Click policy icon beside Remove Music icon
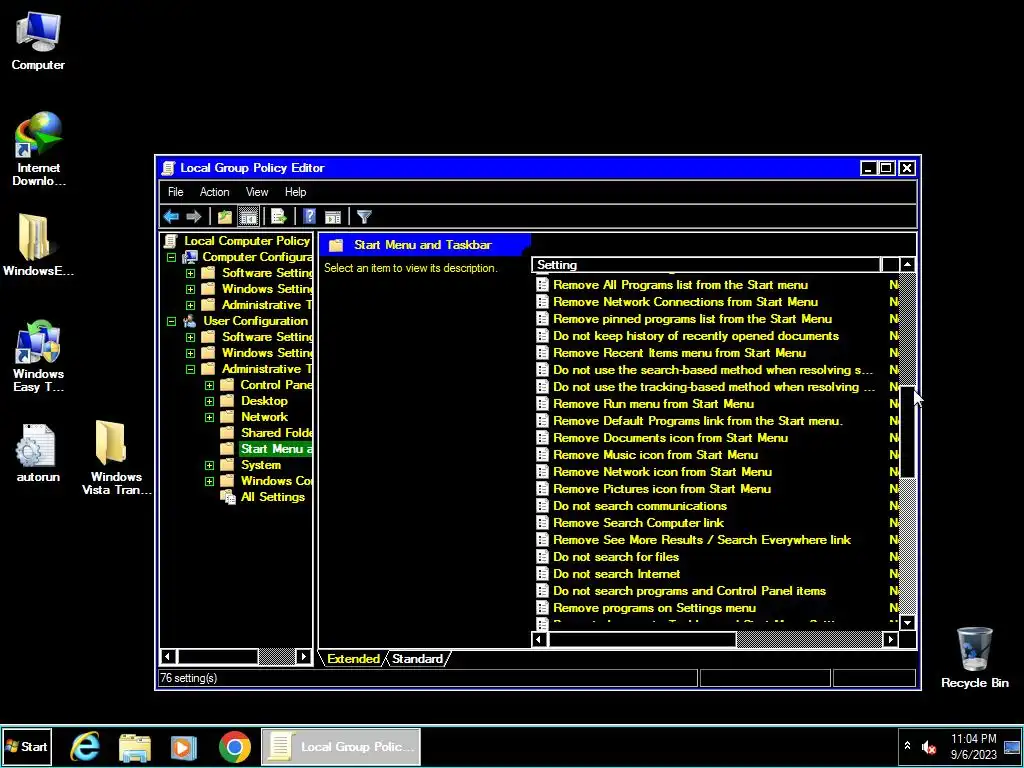1024x768 pixels. click(542, 455)
